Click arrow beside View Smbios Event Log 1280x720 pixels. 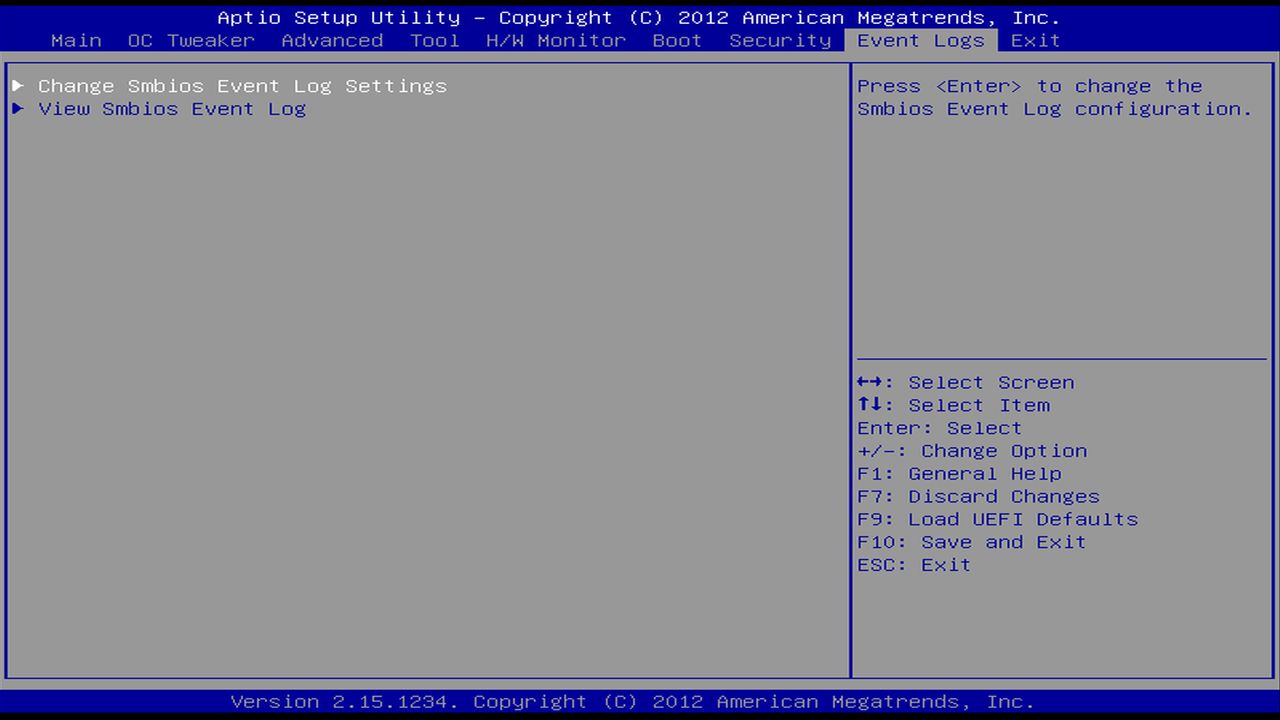coord(18,109)
